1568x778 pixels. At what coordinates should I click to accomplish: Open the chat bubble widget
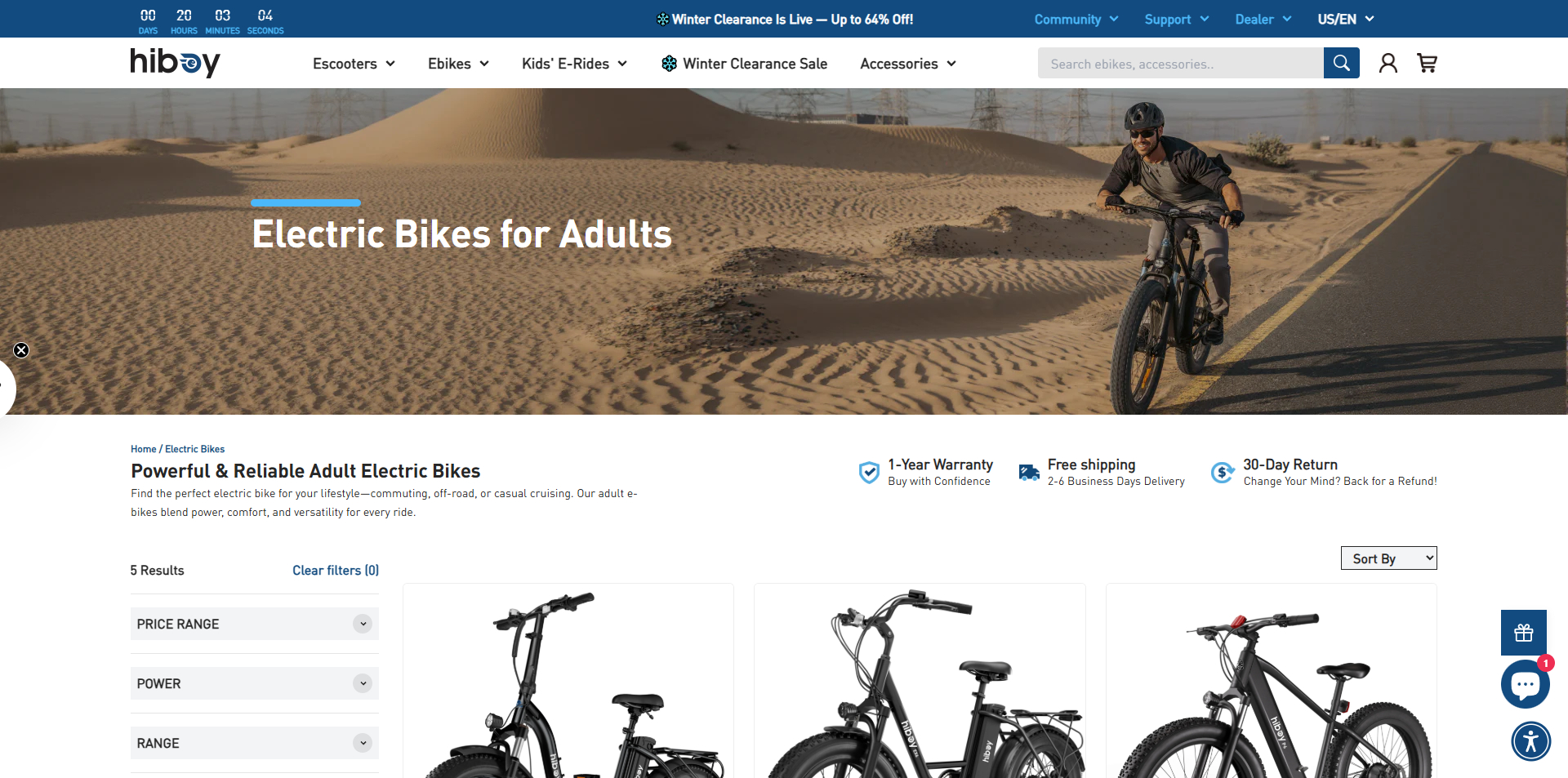point(1525,683)
